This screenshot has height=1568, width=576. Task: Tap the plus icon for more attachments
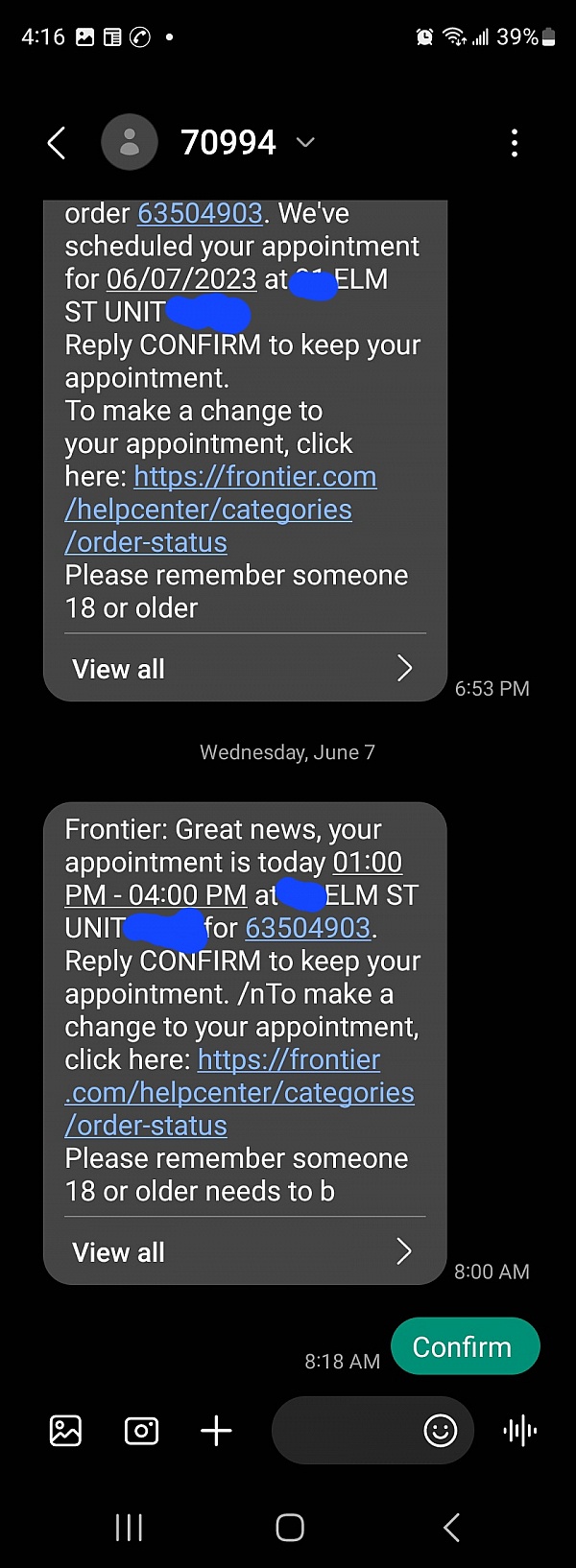tap(217, 1430)
